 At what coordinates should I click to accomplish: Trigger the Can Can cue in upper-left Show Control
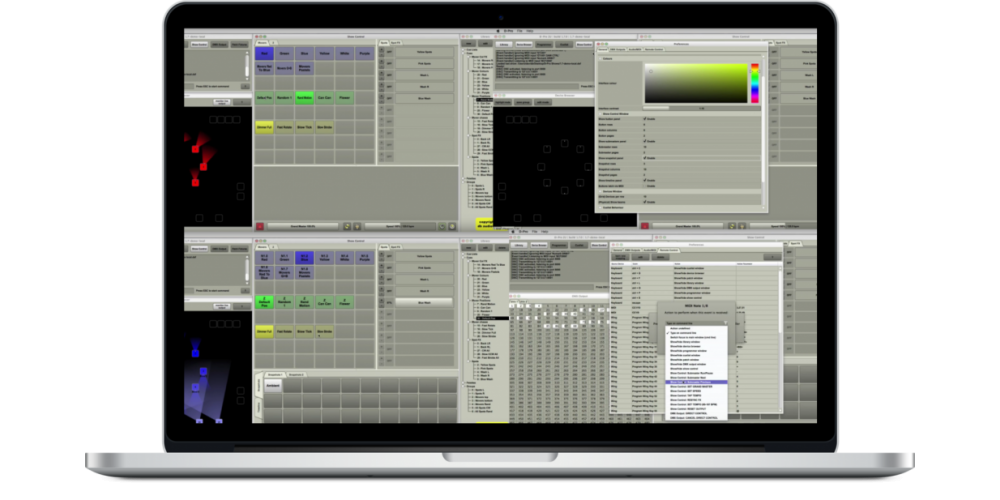coord(325,98)
